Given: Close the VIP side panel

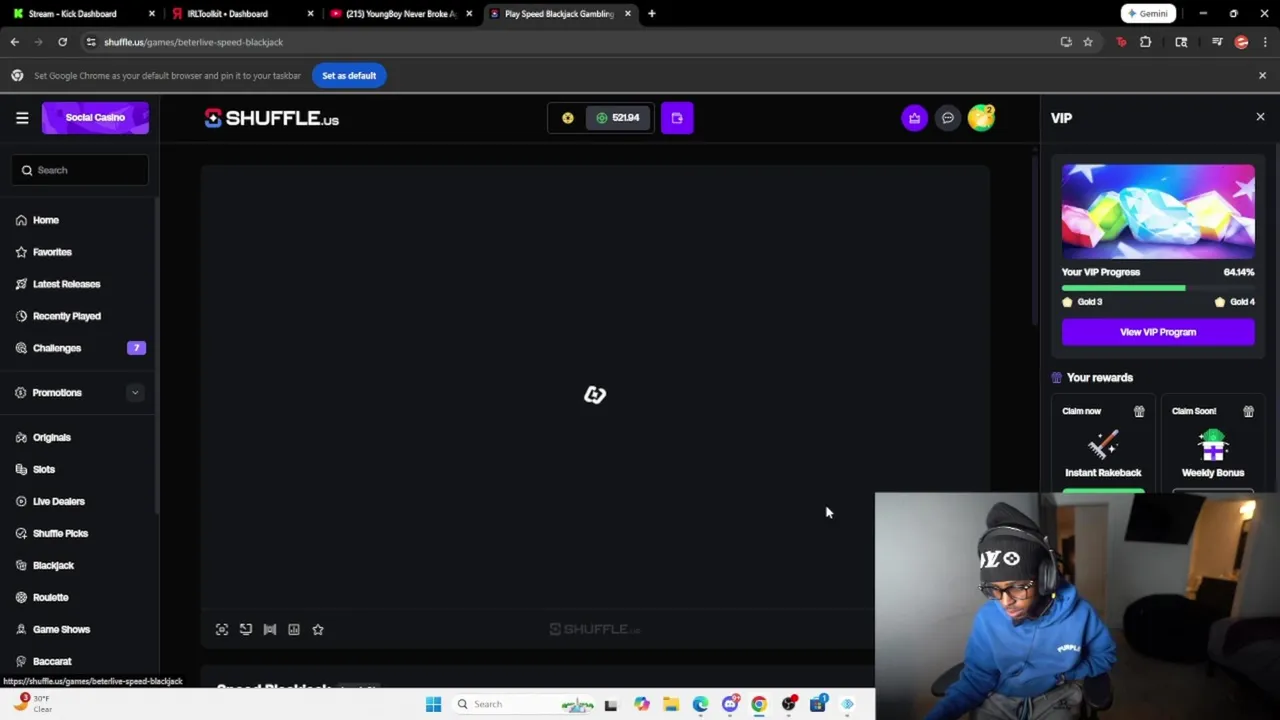Looking at the screenshot, I should click(1260, 118).
